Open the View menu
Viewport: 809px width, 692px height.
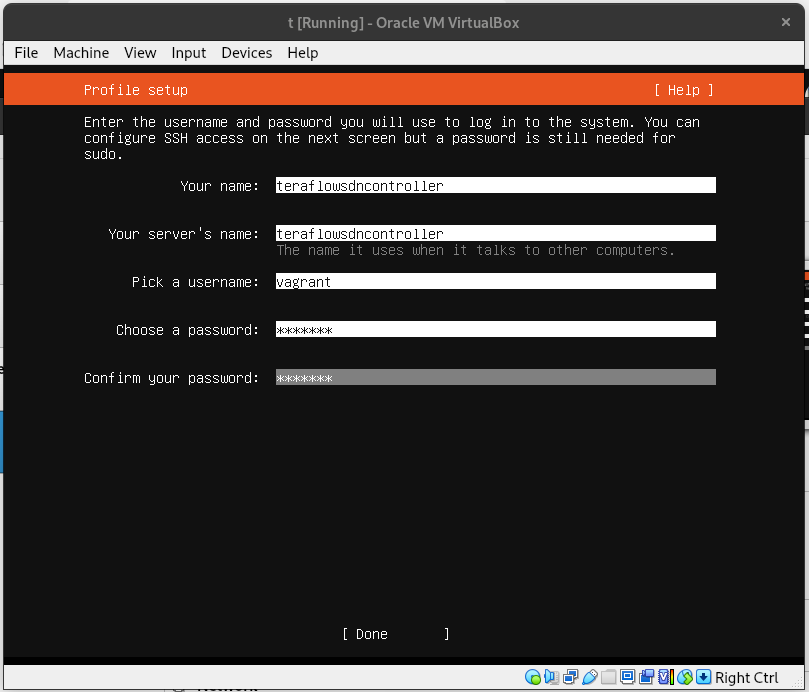pos(140,53)
